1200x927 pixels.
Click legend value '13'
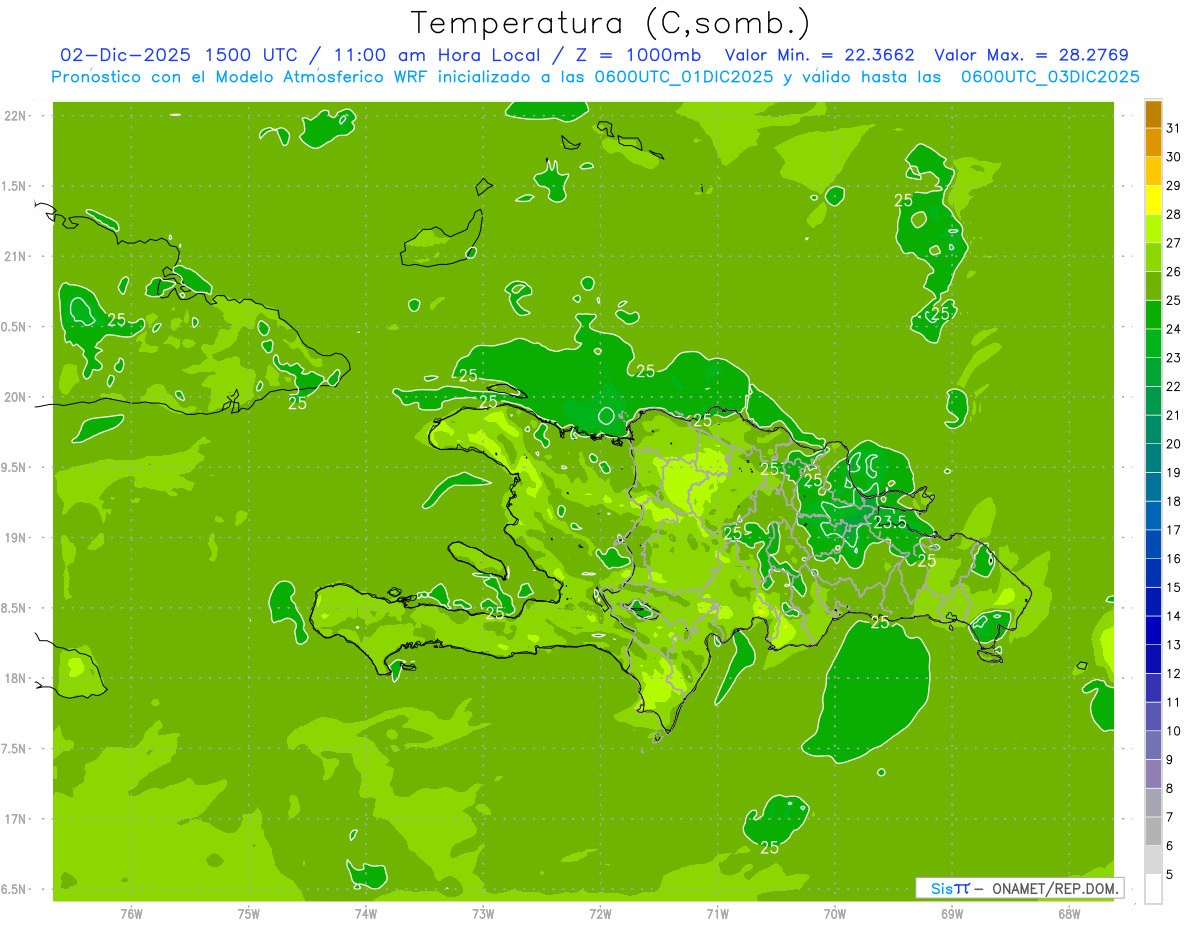(x=1174, y=645)
